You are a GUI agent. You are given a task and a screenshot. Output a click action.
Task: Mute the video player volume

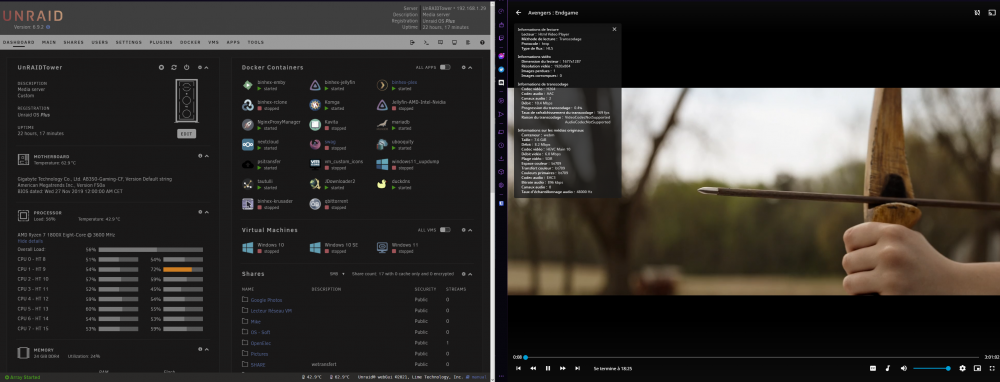pos(903,368)
